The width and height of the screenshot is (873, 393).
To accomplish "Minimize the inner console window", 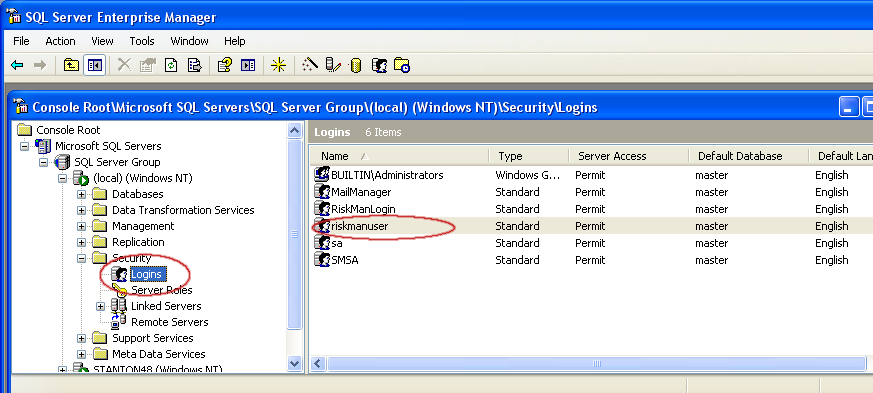I will (848, 107).
